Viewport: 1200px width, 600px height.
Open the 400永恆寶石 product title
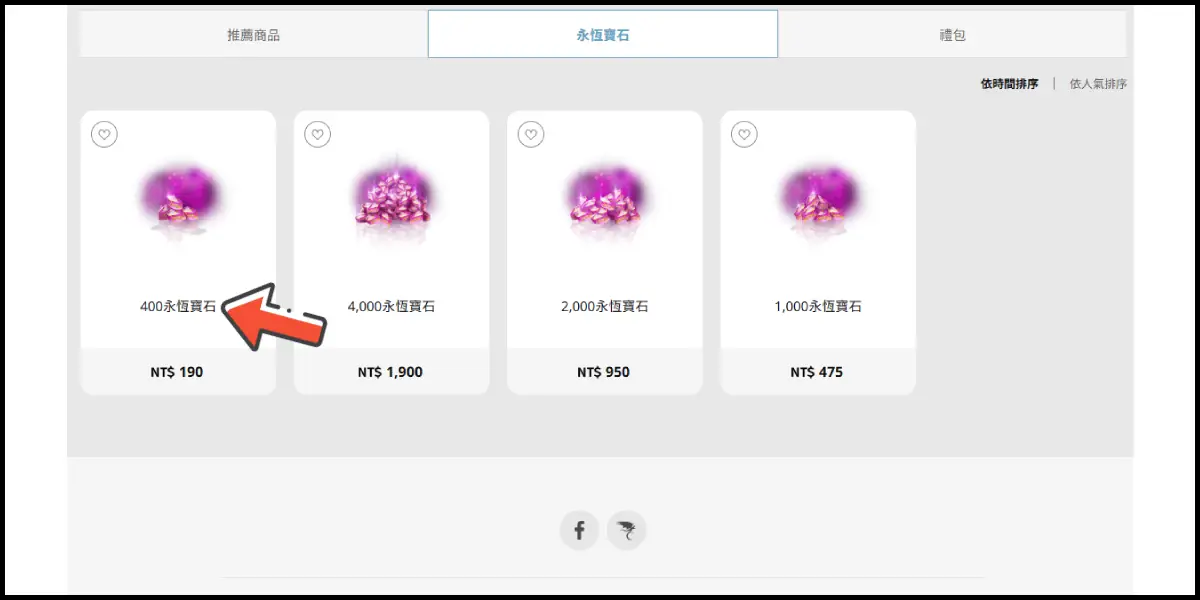pyautogui.click(x=178, y=307)
